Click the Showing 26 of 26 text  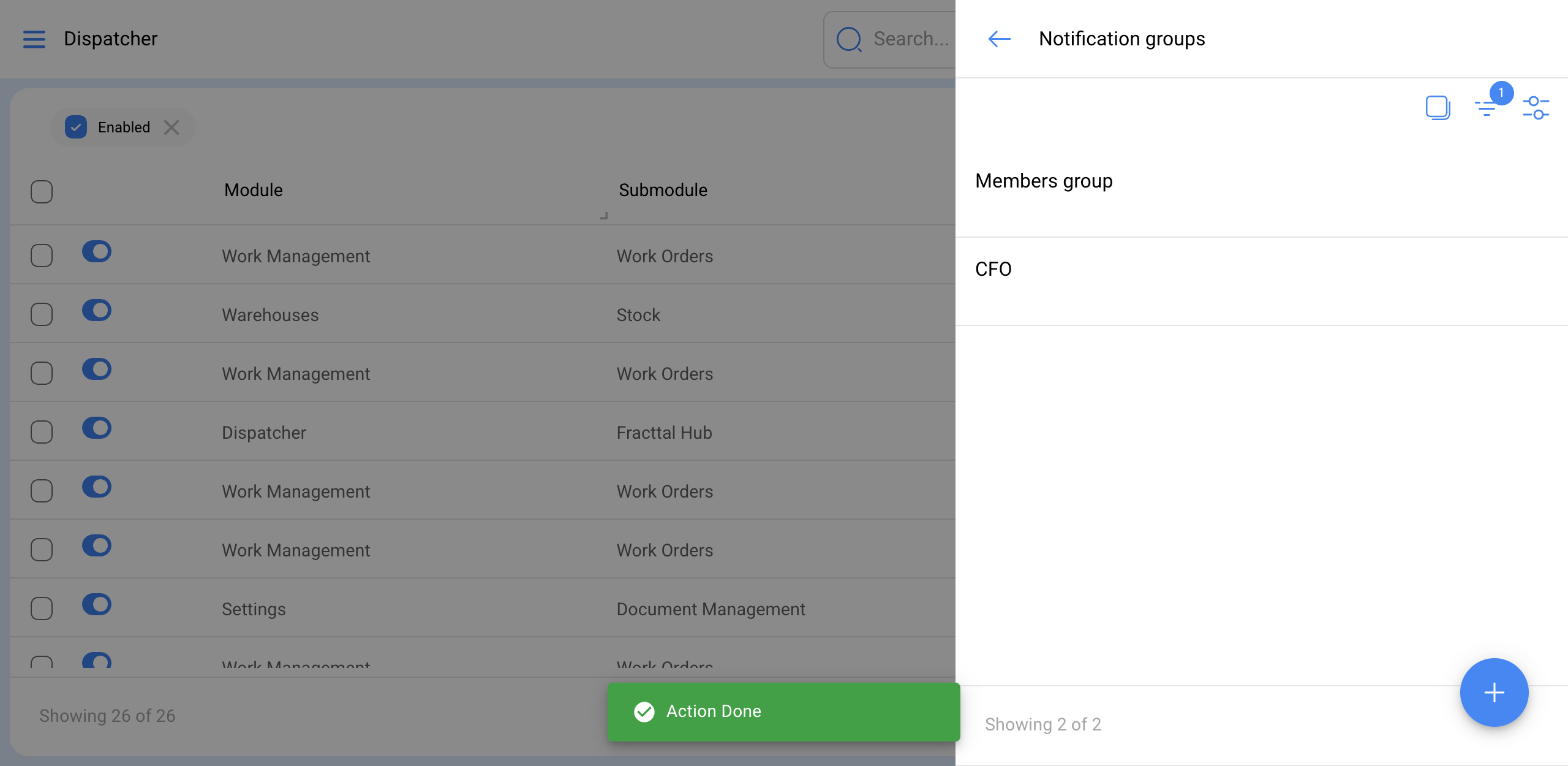[x=107, y=716]
